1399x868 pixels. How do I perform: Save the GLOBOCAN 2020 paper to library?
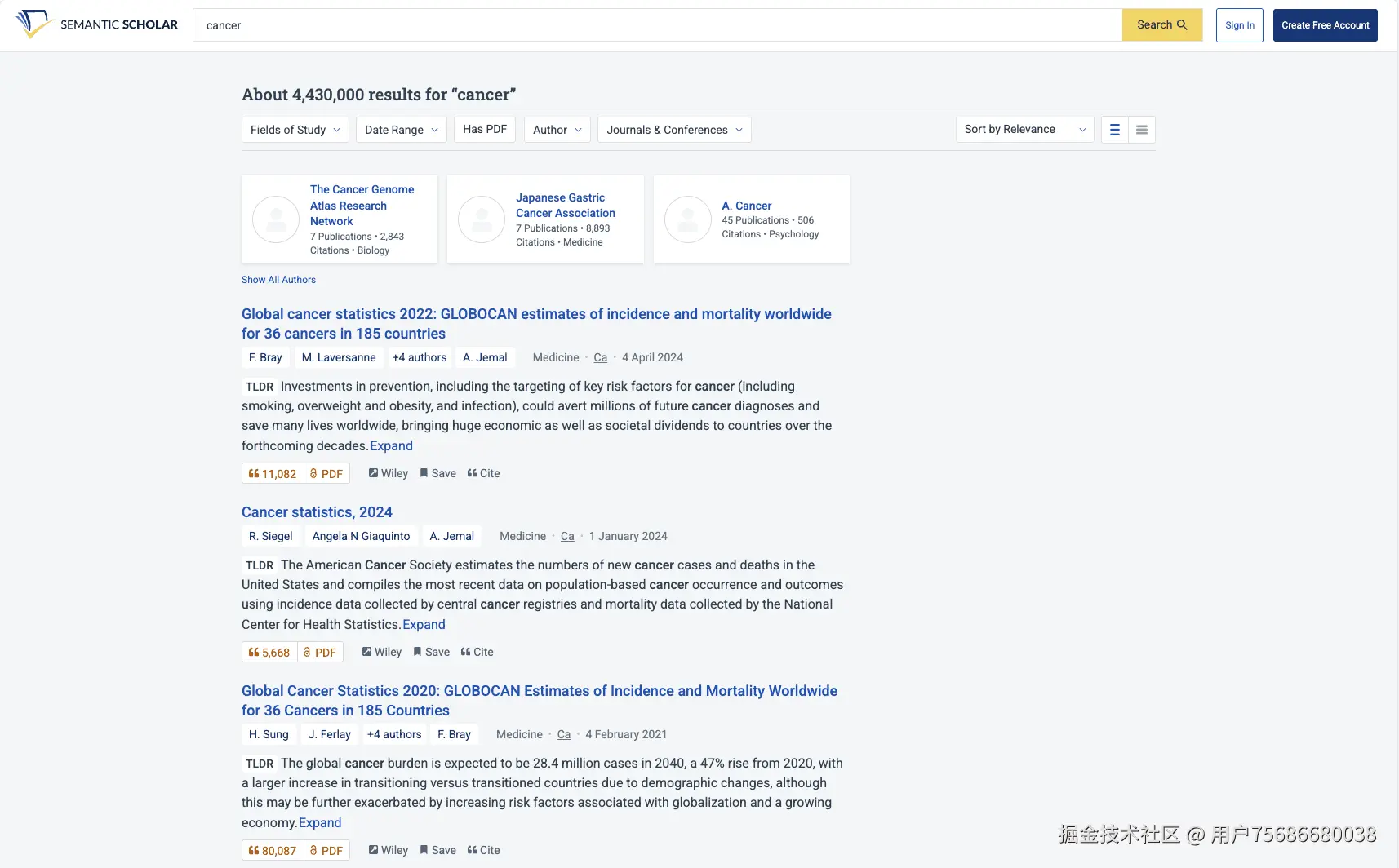pos(438,850)
